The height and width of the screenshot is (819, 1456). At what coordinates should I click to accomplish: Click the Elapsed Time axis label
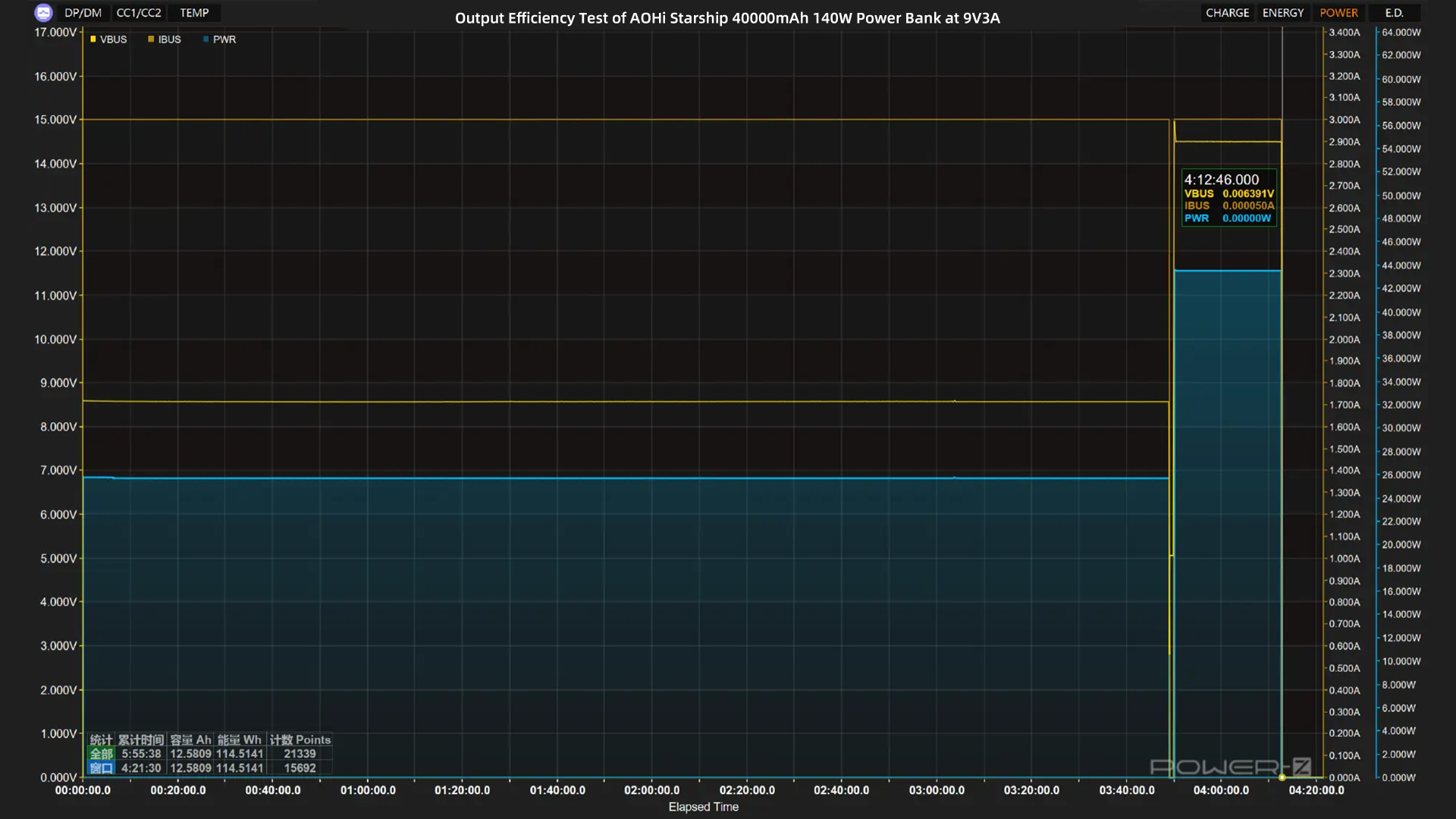(x=703, y=807)
